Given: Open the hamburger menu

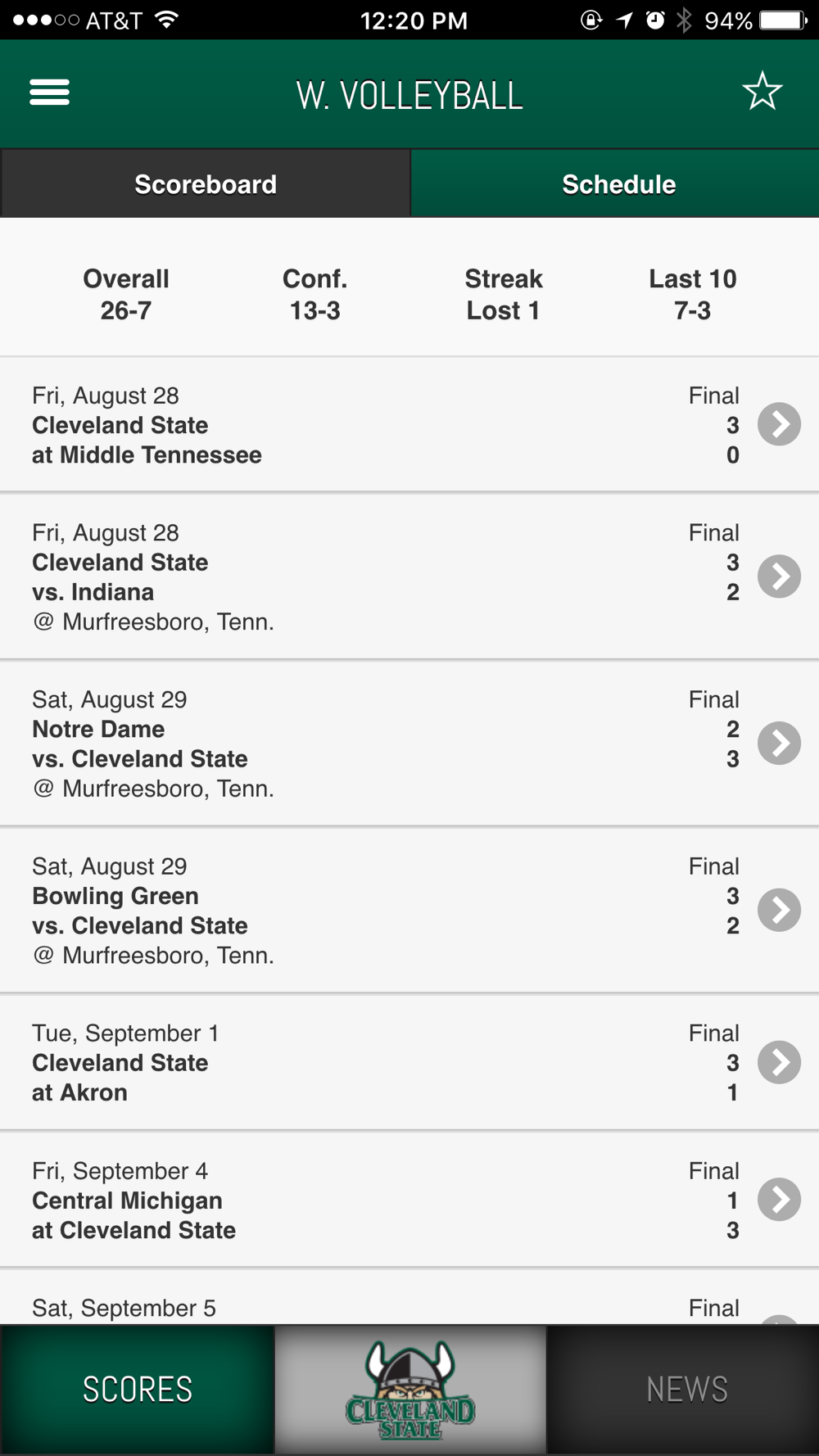Looking at the screenshot, I should point(49,93).
